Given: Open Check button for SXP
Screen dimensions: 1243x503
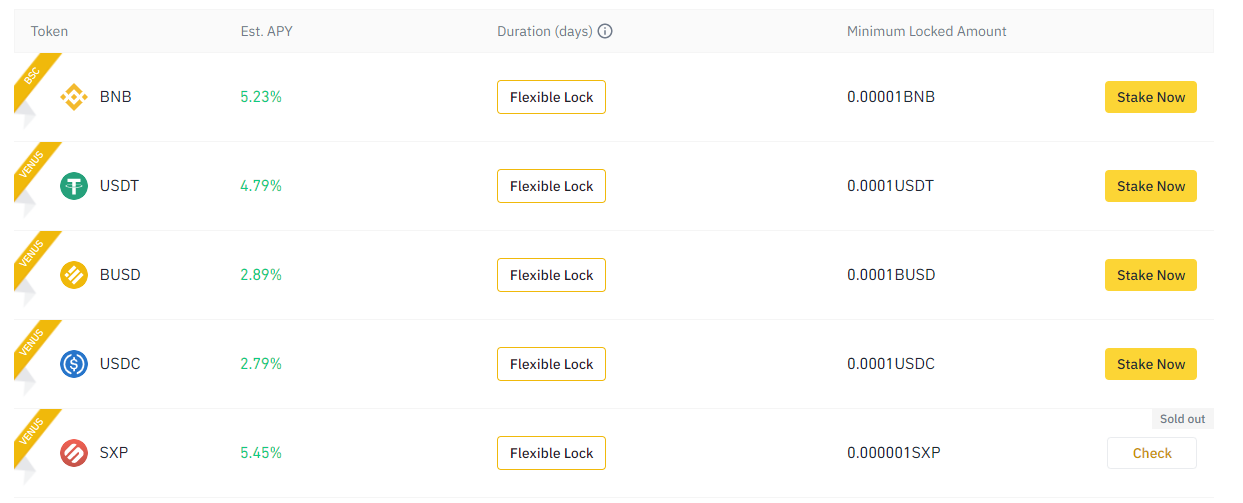Looking at the screenshot, I should click(1151, 453).
